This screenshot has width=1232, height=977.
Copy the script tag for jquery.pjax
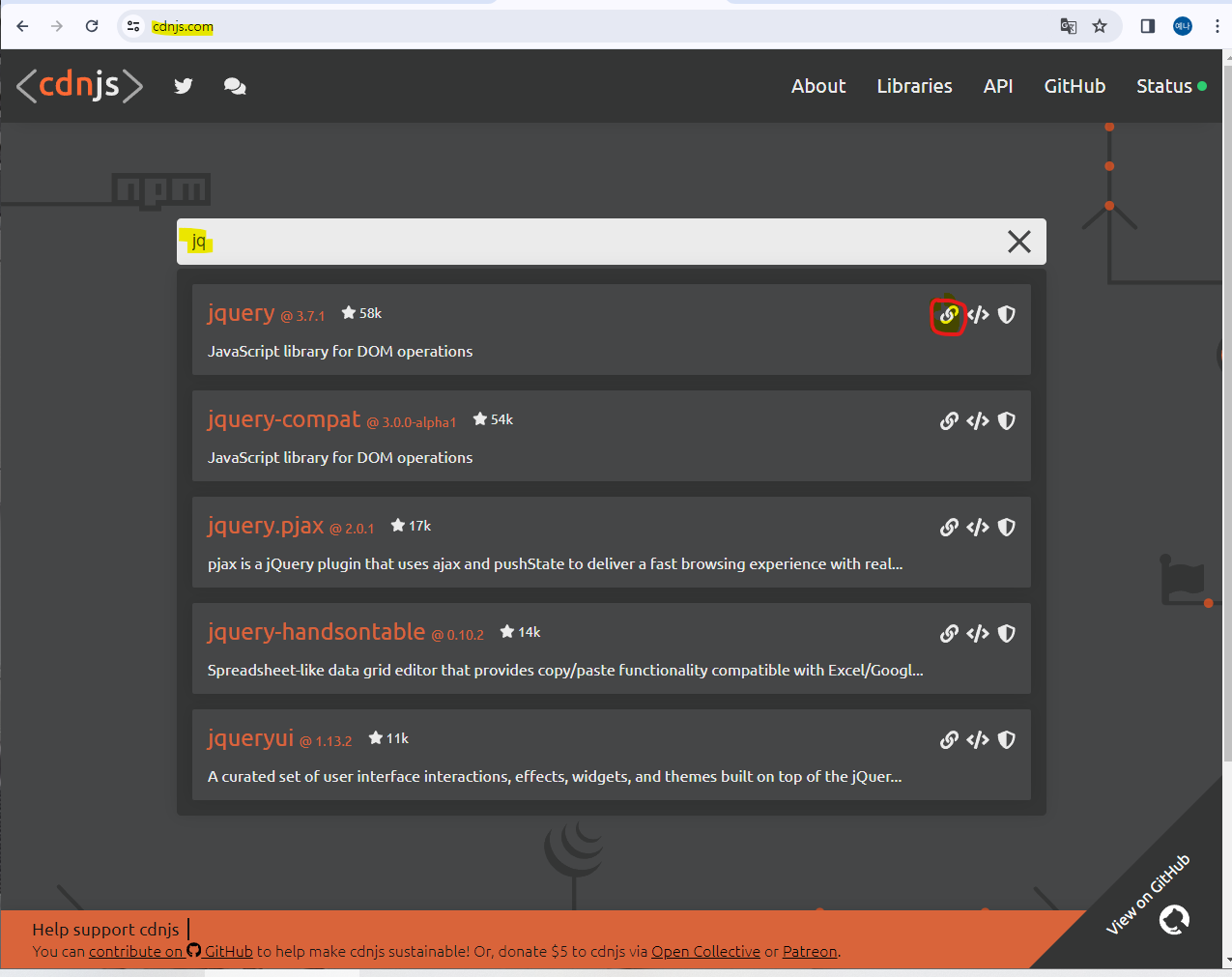click(x=978, y=528)
